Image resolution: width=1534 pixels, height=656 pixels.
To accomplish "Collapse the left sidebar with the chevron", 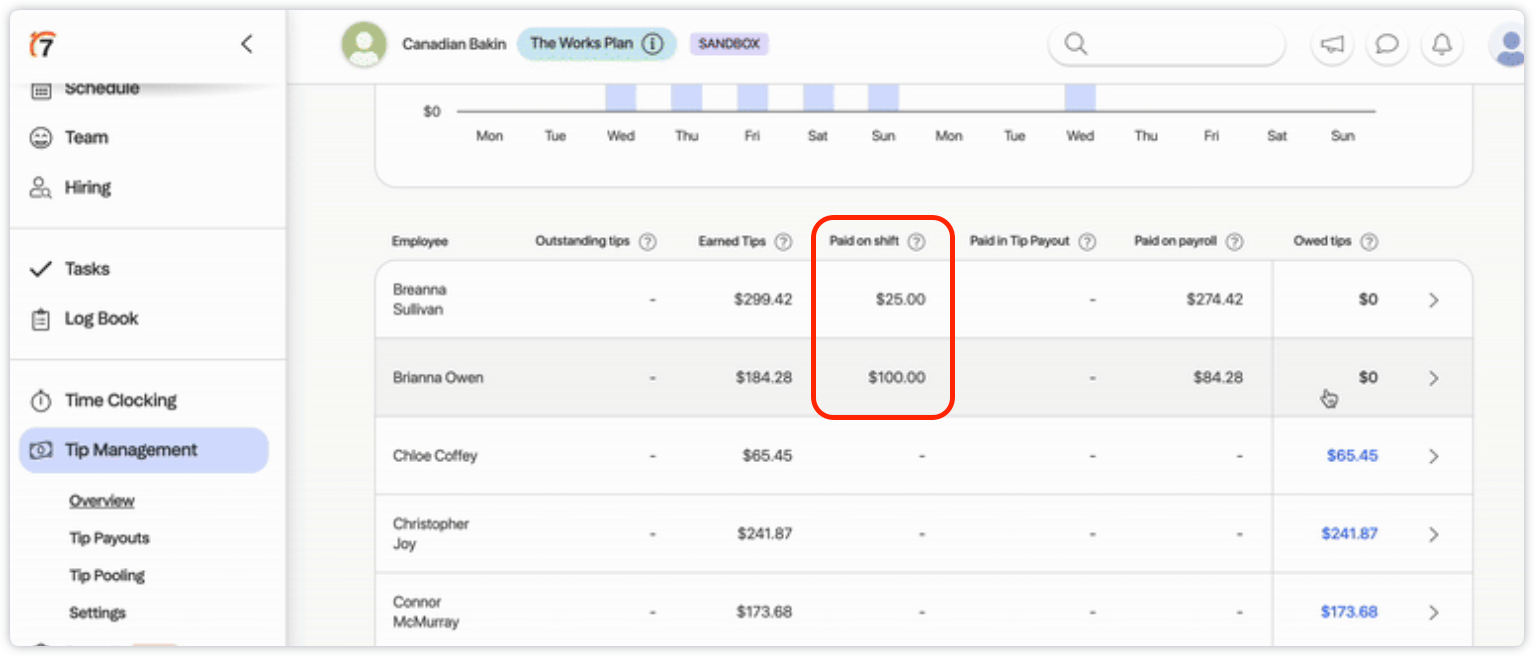I will click(x=247, y=44).
